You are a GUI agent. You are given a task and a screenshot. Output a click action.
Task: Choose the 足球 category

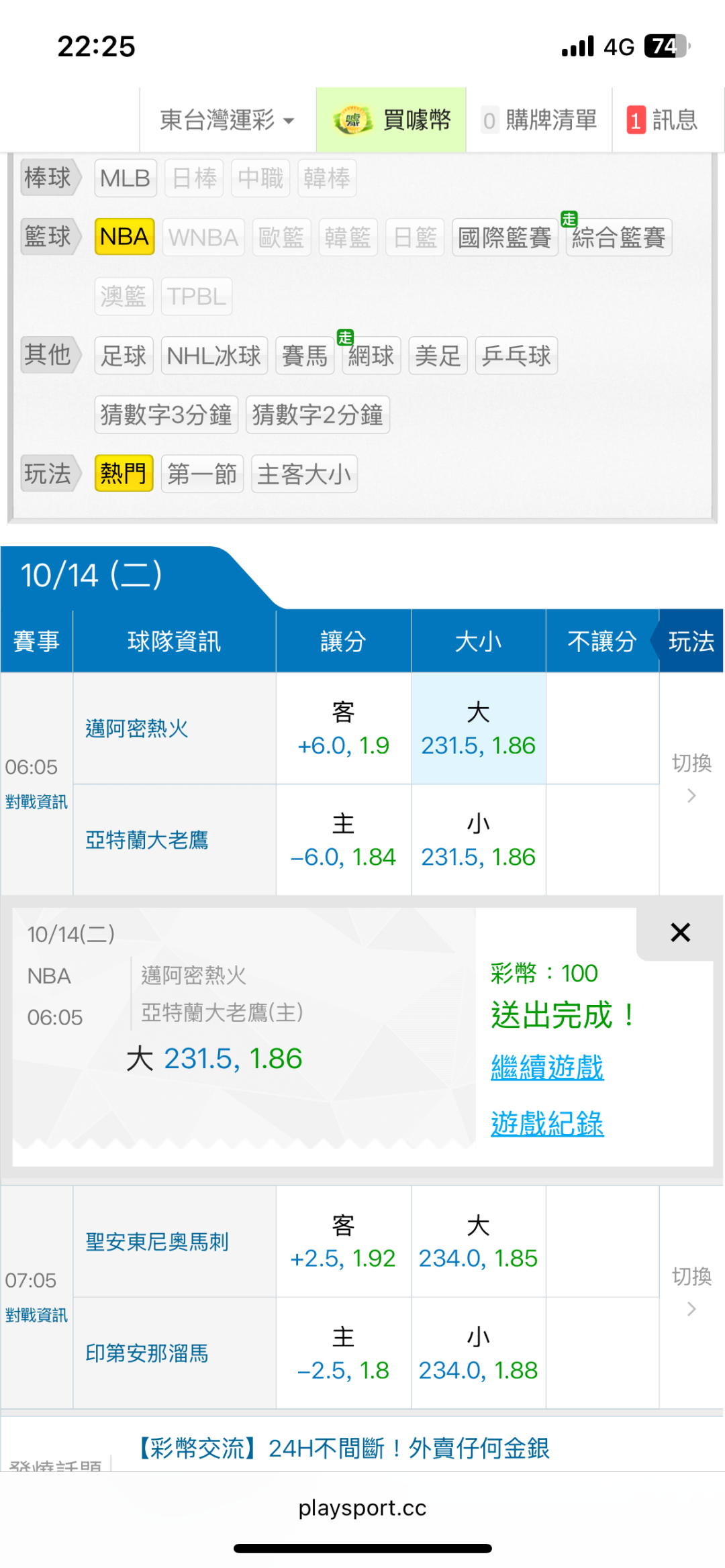(124, 356)
